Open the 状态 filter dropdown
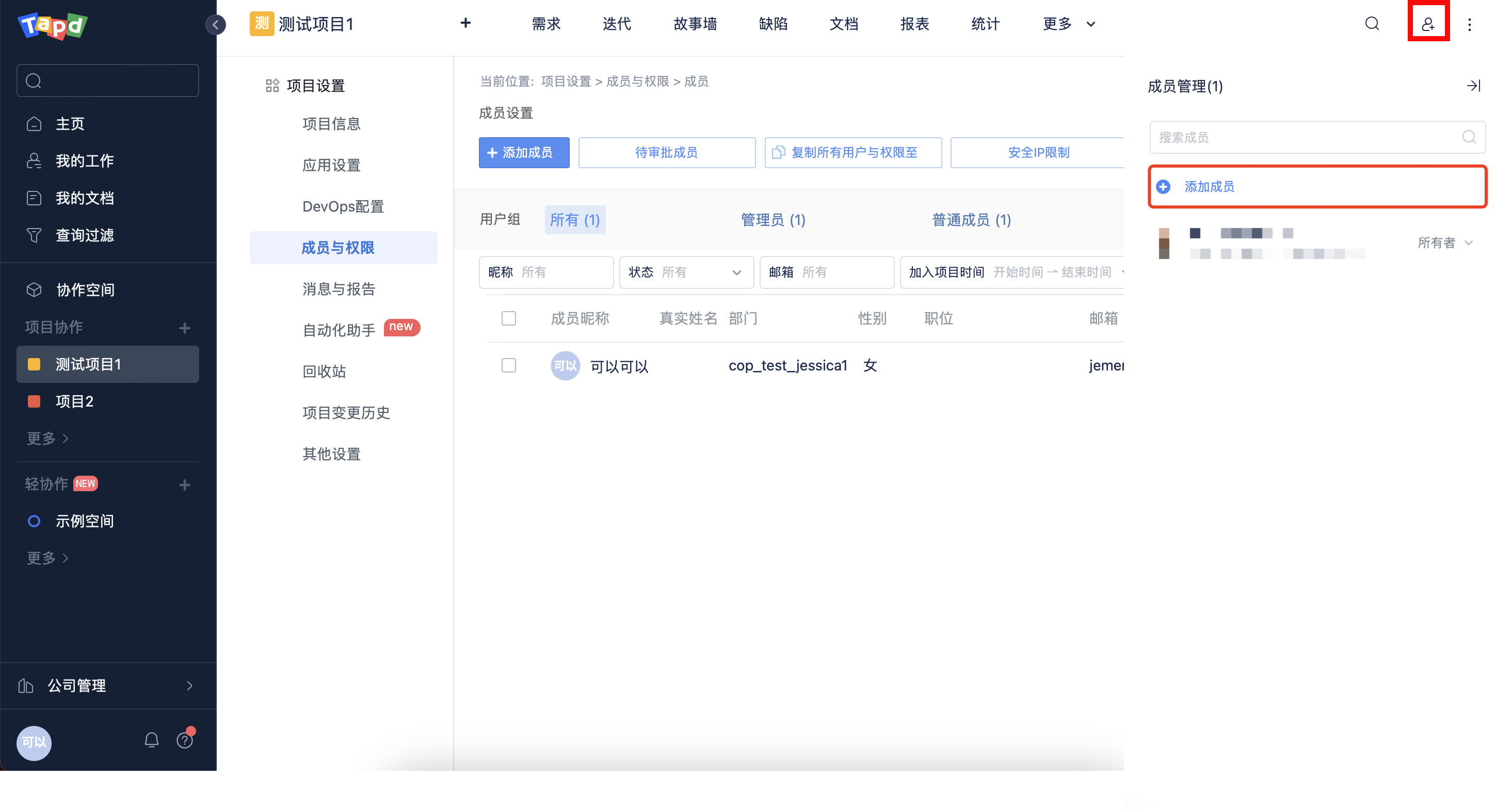Screen dimensions: 1512x809 [686, 272]
